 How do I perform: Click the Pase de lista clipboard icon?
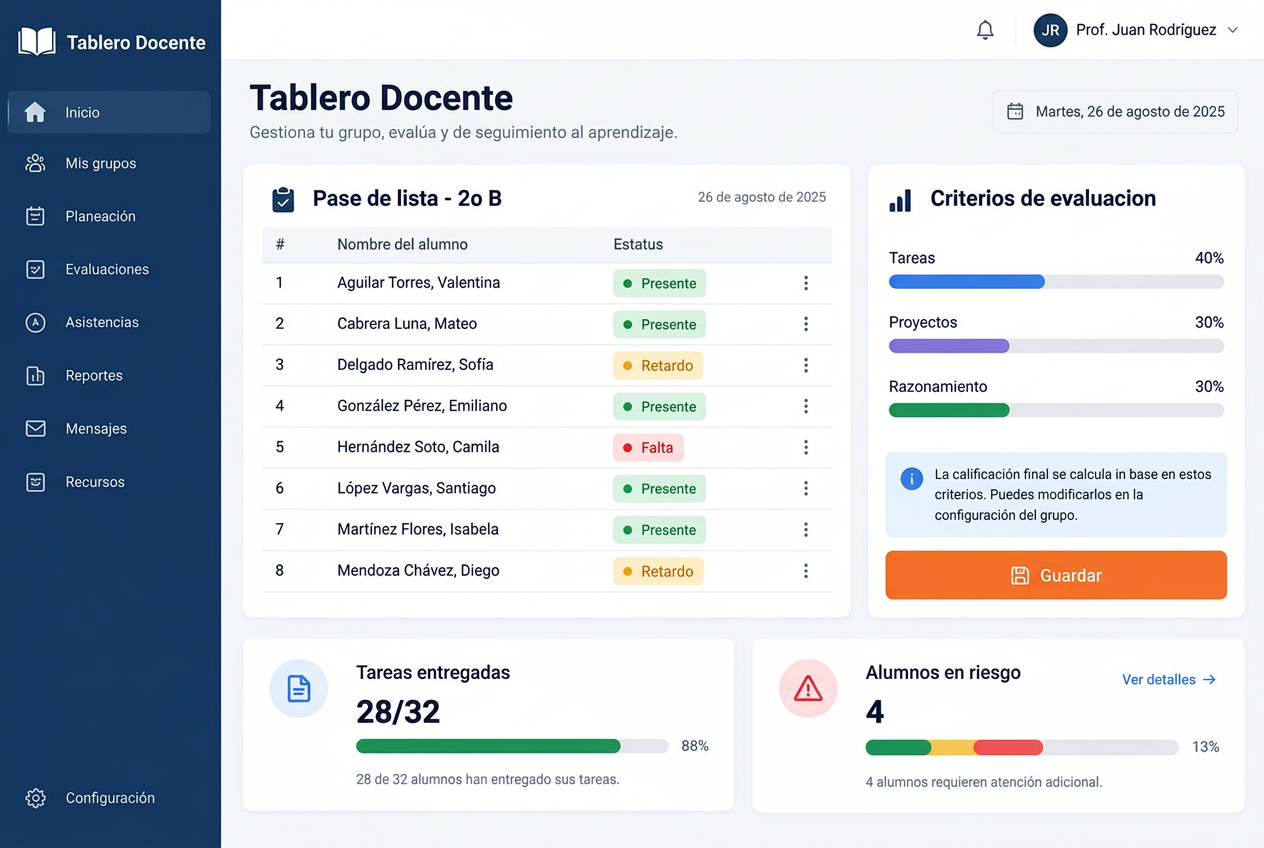pos(283,199)
